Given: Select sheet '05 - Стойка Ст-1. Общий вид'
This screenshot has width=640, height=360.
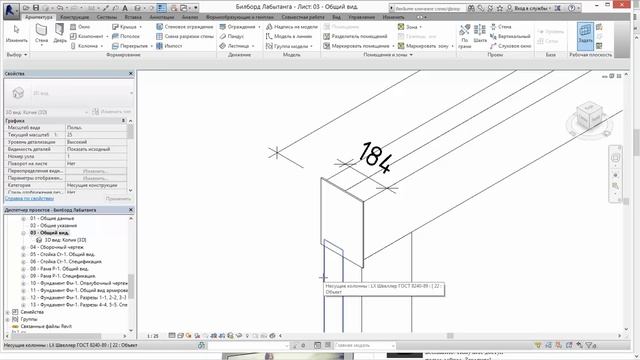Looking at the screenshot, I should tap(62, 254).
